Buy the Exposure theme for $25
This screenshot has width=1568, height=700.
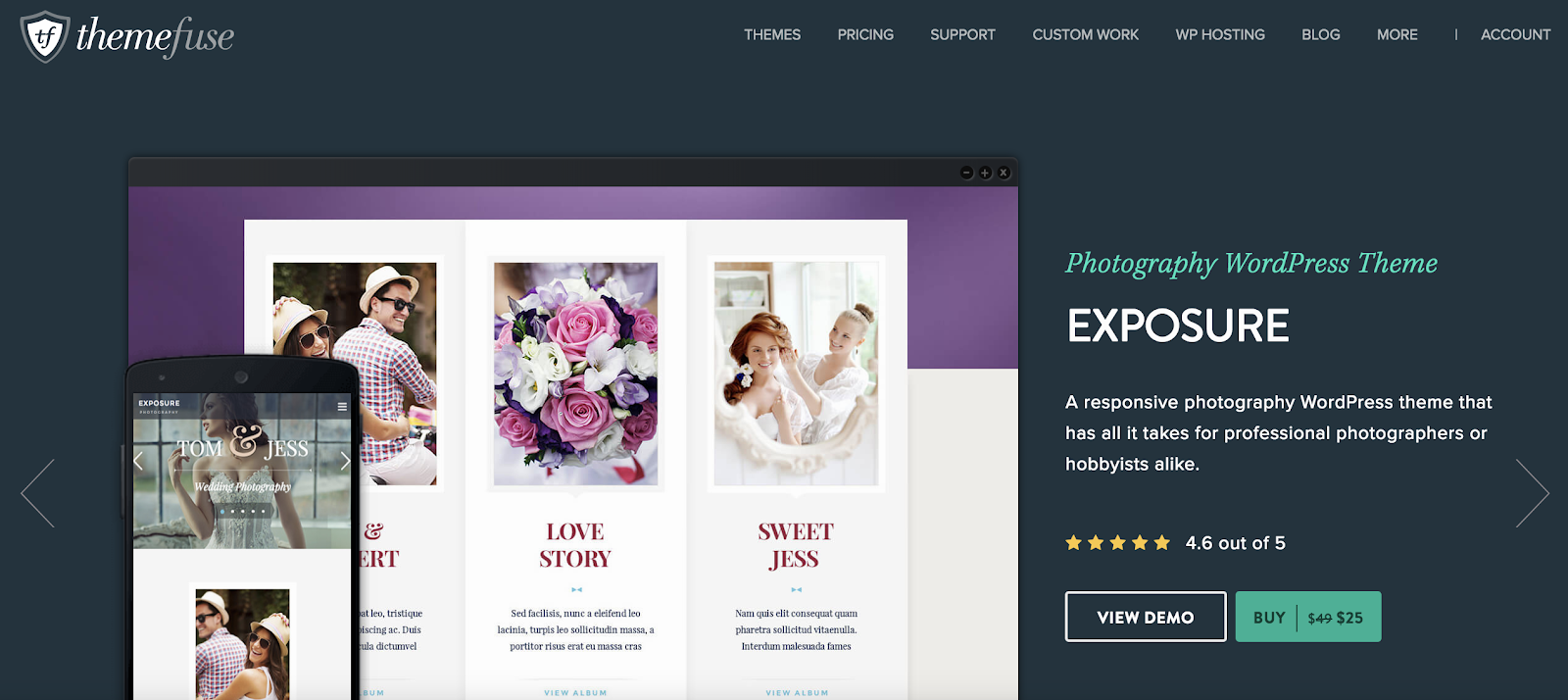1308,617
